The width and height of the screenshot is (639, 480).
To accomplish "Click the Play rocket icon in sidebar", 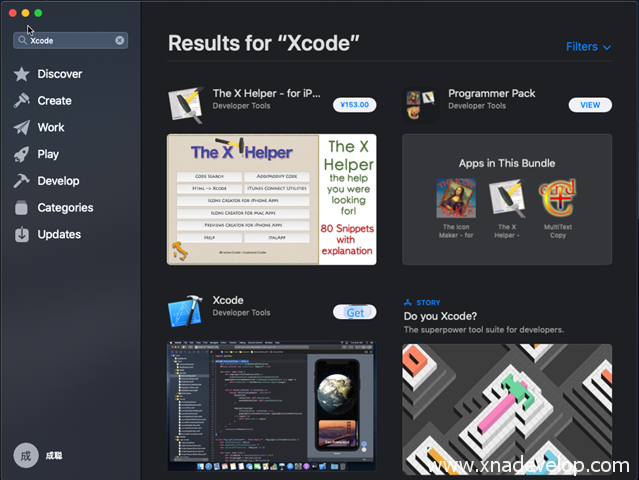I will (x=21, y=155).
